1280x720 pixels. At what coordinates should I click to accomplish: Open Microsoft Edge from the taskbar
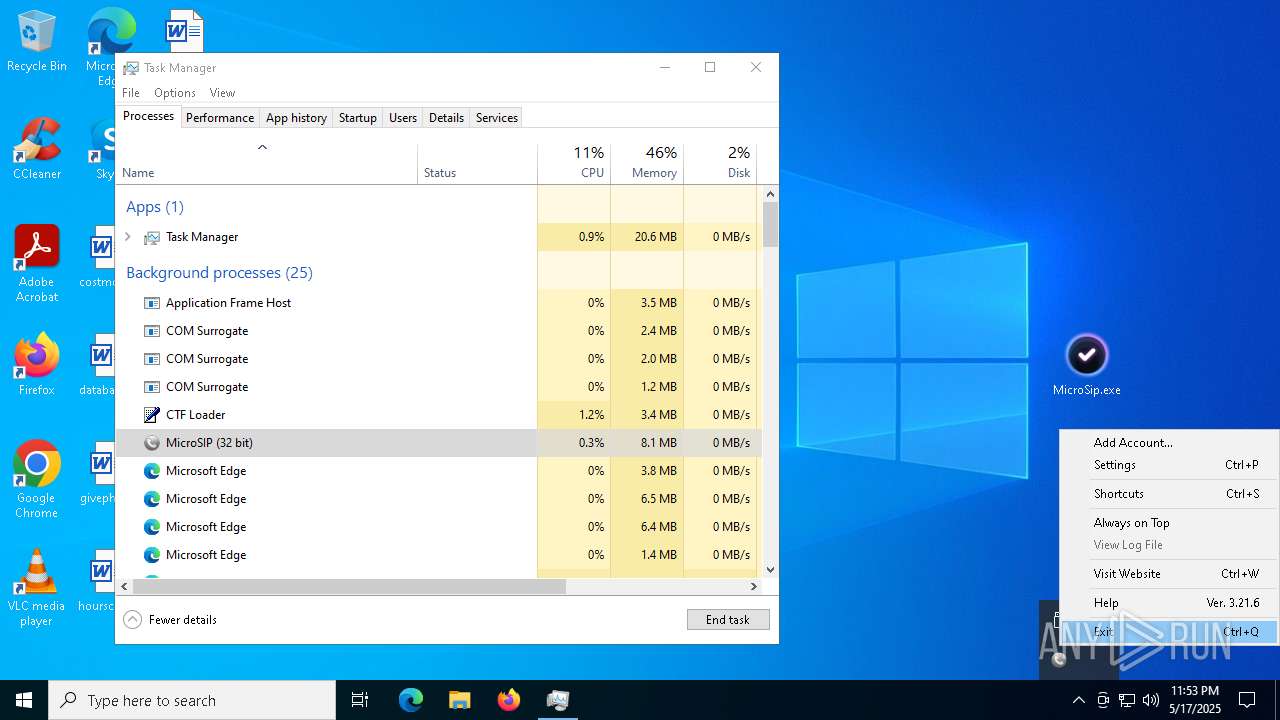[x=411, y=700]
